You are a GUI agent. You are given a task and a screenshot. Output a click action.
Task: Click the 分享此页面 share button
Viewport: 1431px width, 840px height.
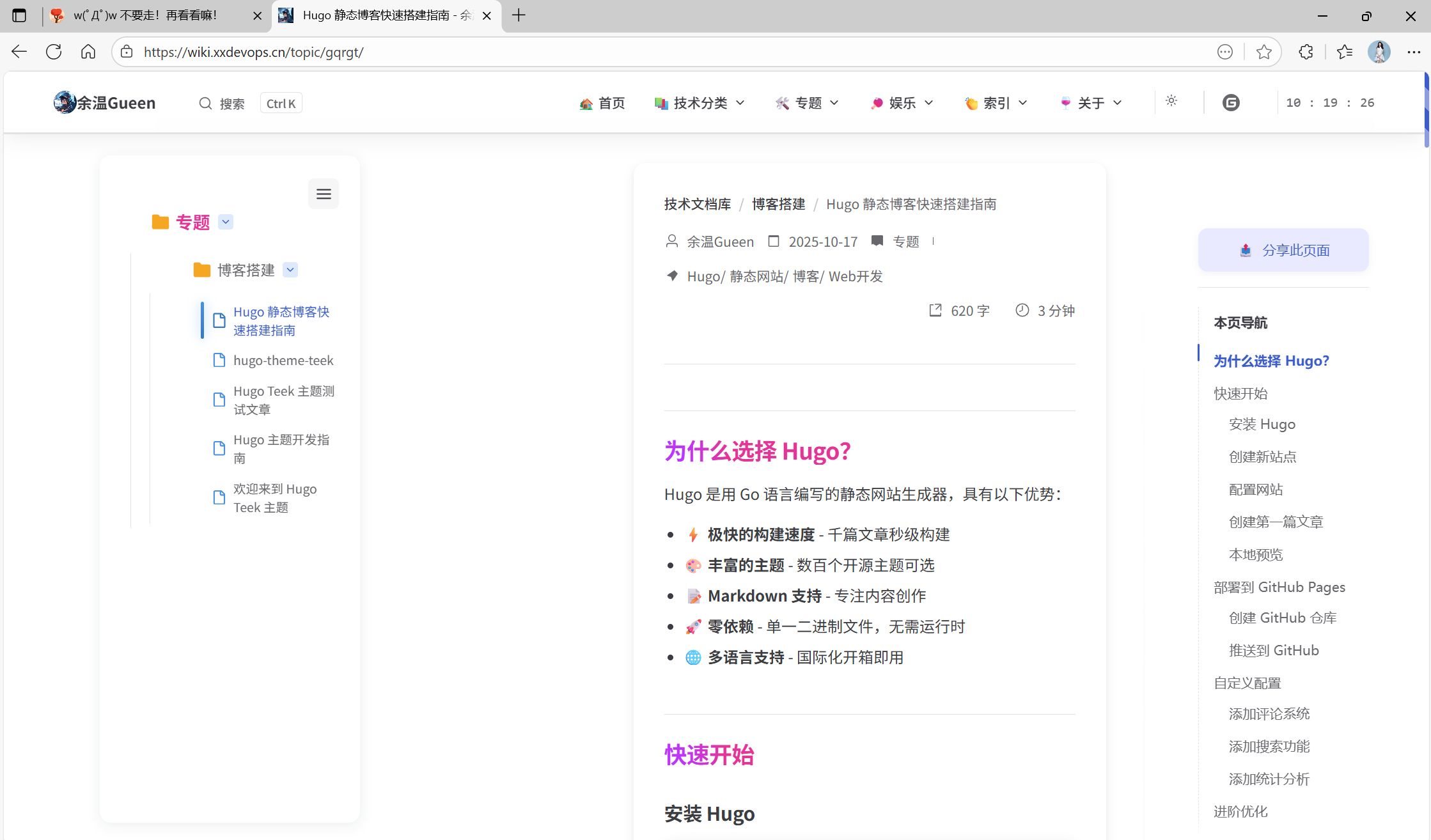click(x=1283, y=250)
